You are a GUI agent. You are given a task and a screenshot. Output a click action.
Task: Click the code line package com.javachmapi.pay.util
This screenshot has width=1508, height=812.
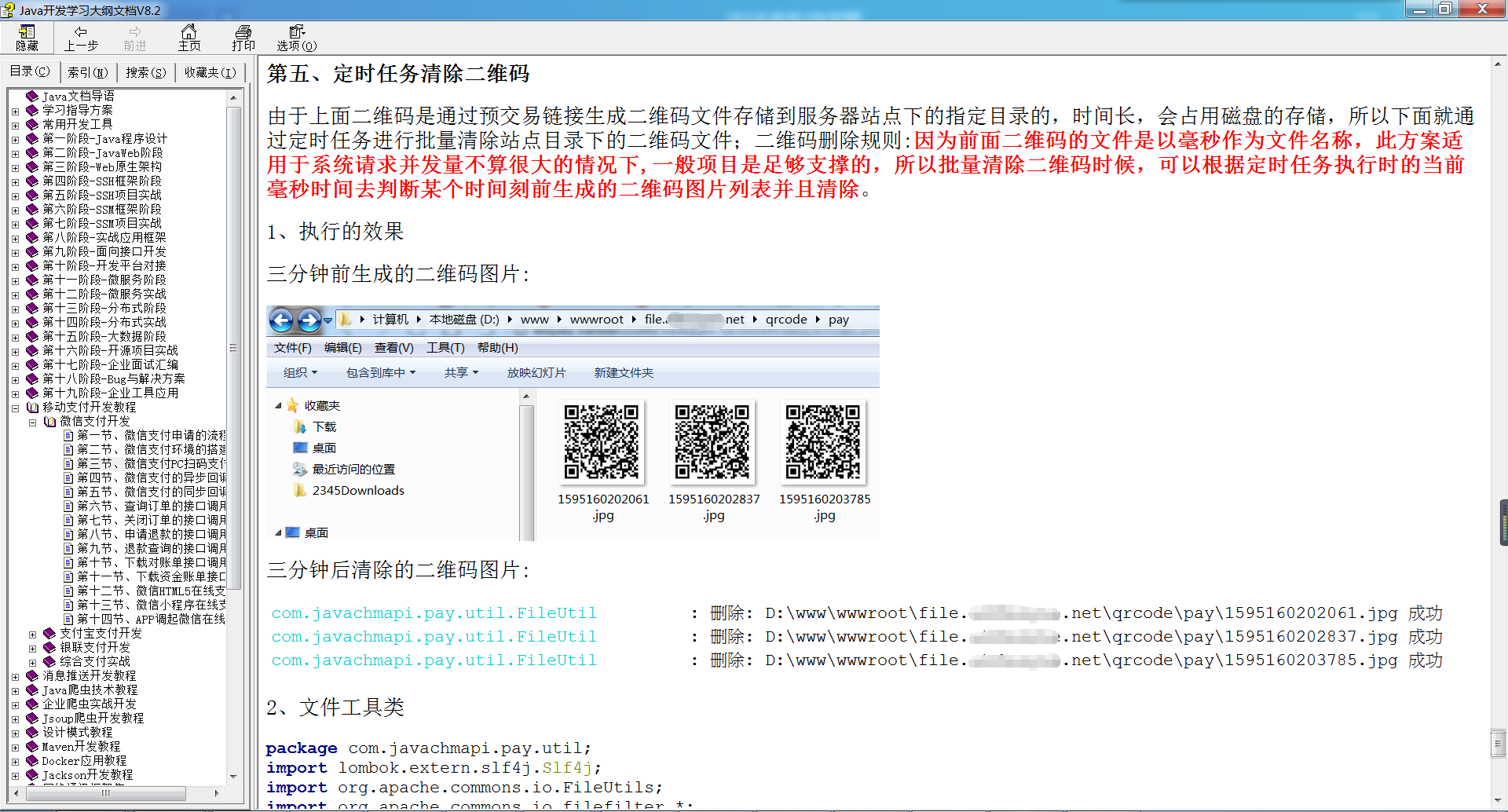[x=428, y=748]
